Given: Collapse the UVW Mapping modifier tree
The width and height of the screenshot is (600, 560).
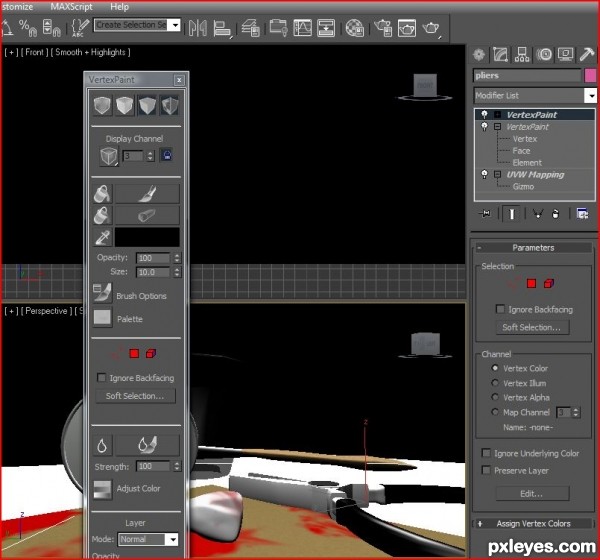Looking at the screenshot, I should [x=497, y=174].
